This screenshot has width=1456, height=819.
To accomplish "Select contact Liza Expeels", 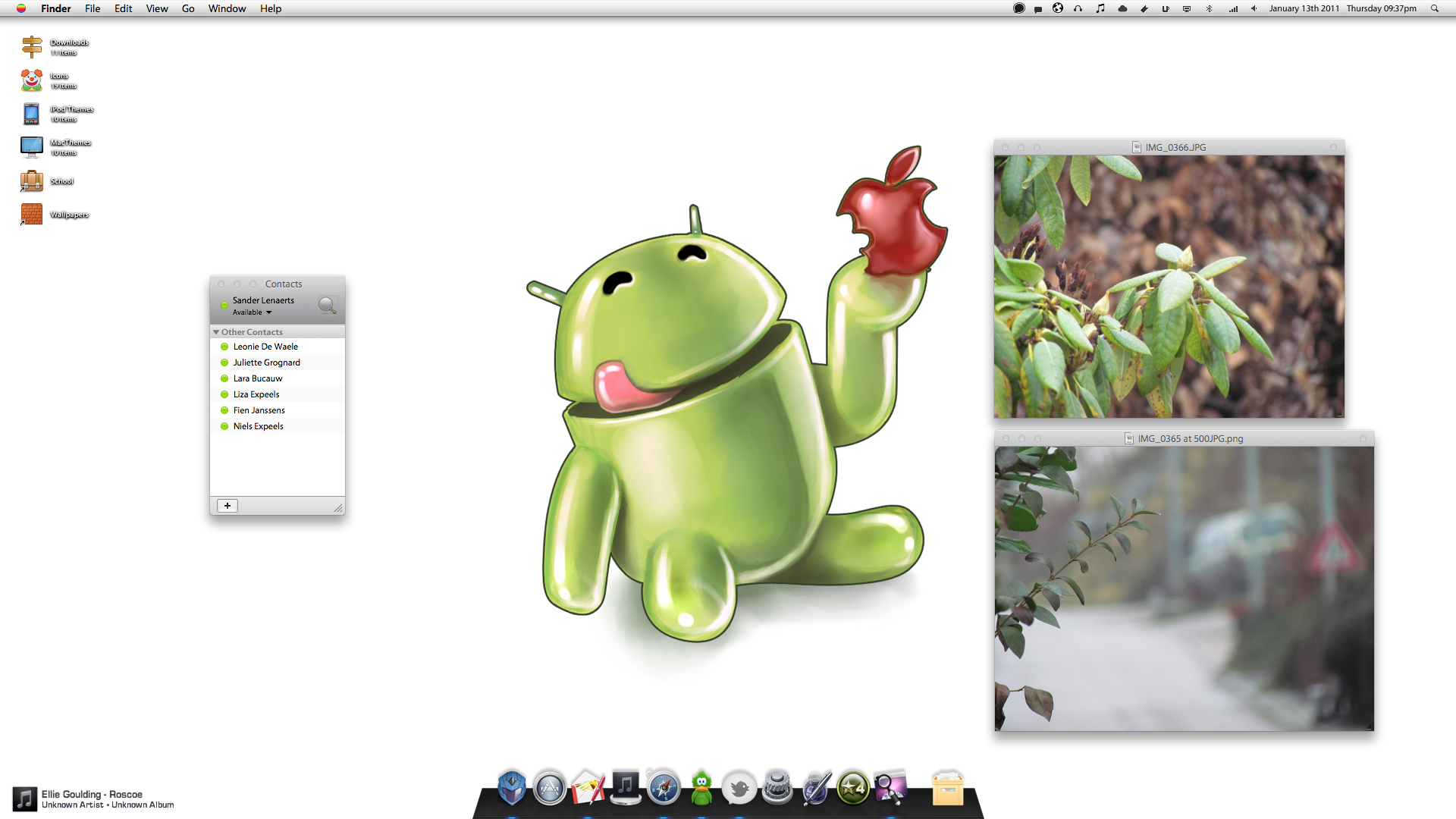I will (278, 394).
